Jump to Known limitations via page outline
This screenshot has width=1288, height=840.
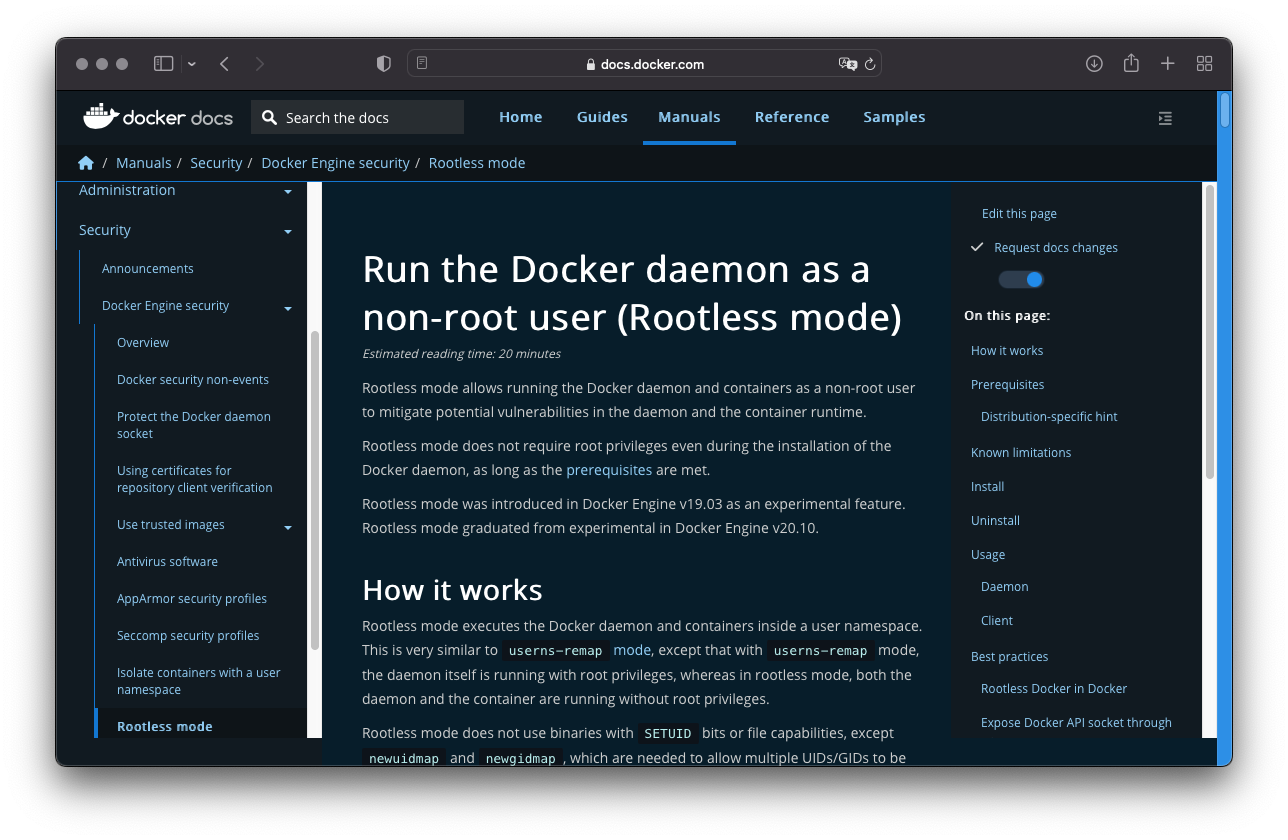click(1021, 452)
